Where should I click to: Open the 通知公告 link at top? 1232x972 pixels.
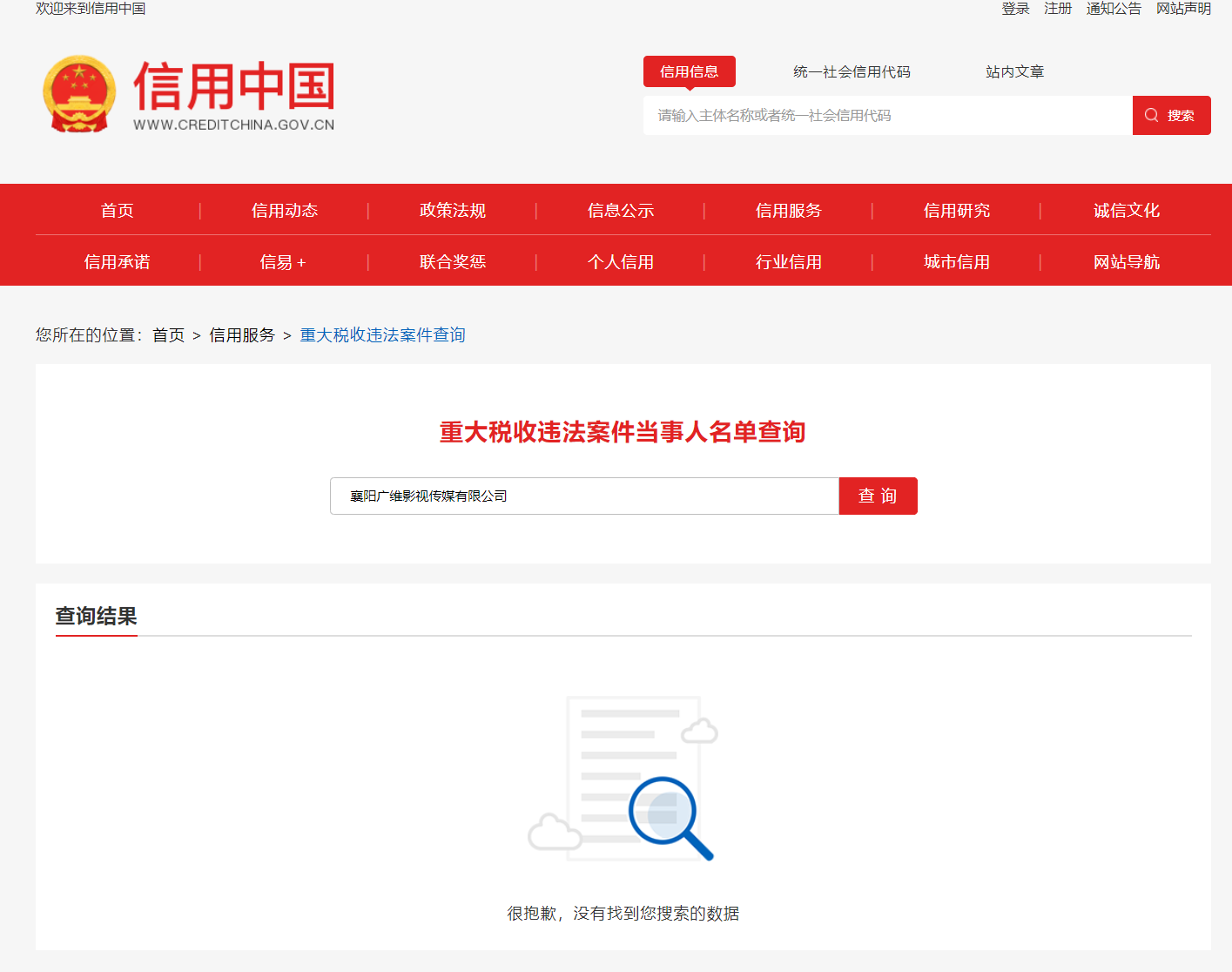tap(1114, 9)
